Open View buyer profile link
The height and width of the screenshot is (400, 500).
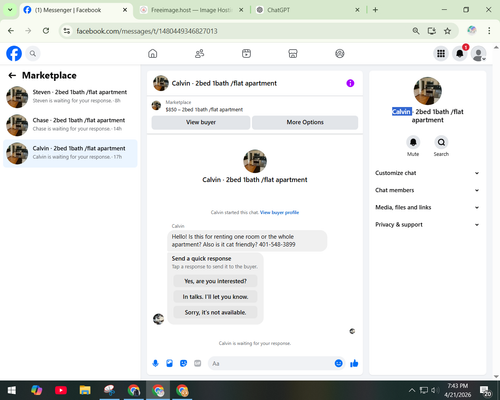pyautogui.click(x=279, y=212)
